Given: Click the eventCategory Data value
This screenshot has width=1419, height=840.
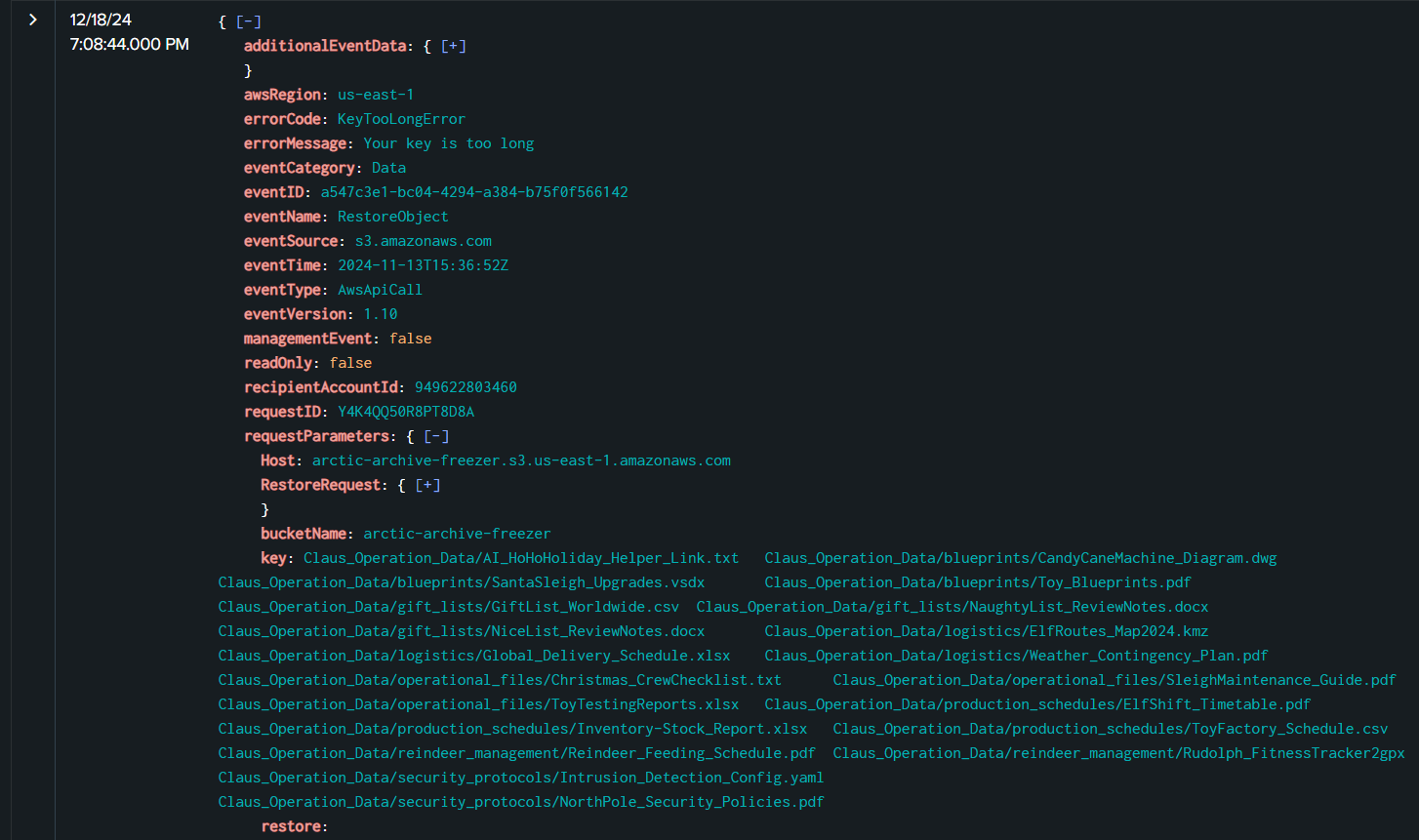Looking at the screenshot, I should pyautogui.click(x=388, y=168).
